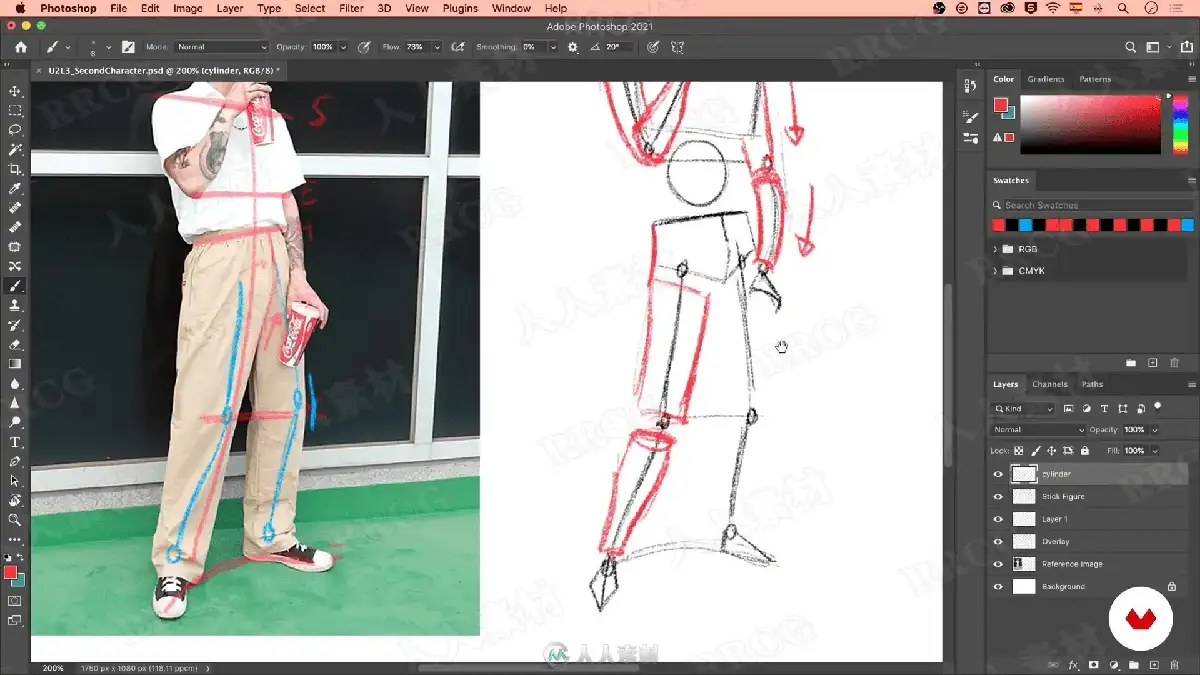
Task: Select the Crop tool
Action: coord(15,169)
